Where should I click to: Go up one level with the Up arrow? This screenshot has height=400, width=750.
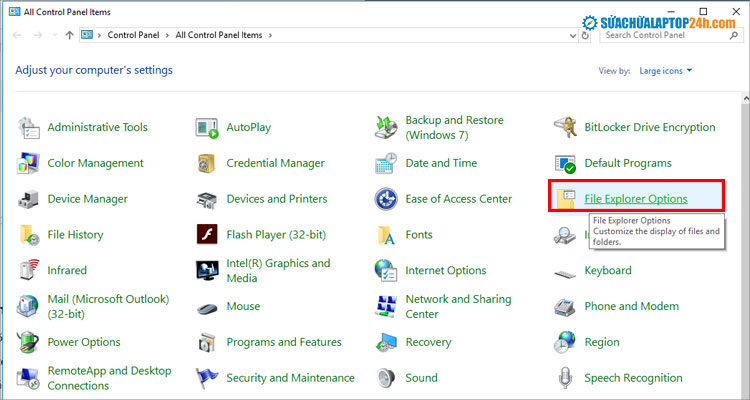[x=69, y=35]
